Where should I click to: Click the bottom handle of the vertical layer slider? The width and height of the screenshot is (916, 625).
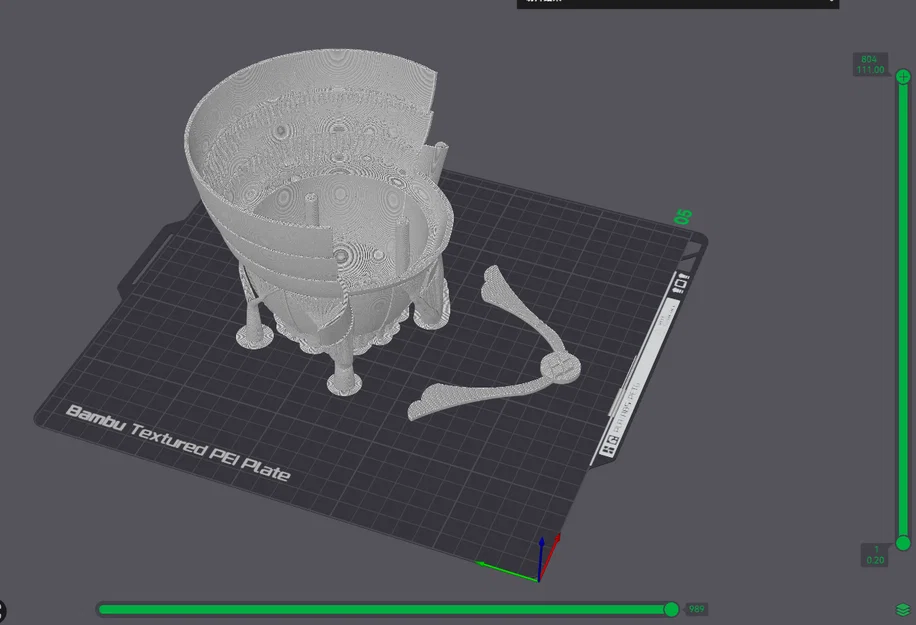click(903, 543)
